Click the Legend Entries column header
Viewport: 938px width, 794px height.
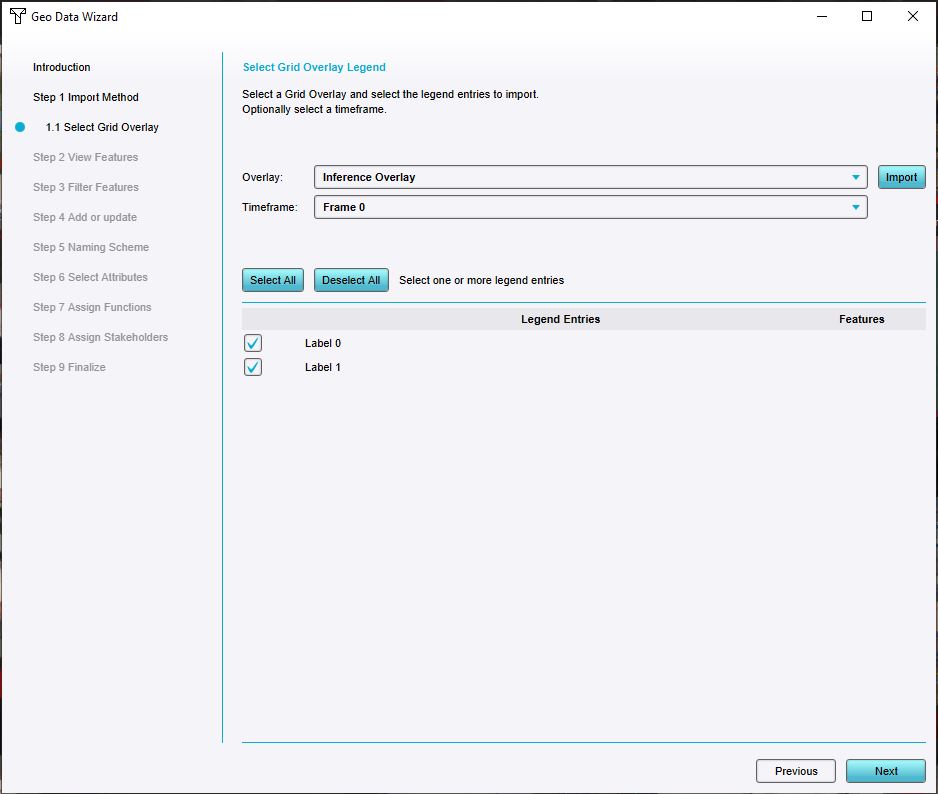(560, 319)
